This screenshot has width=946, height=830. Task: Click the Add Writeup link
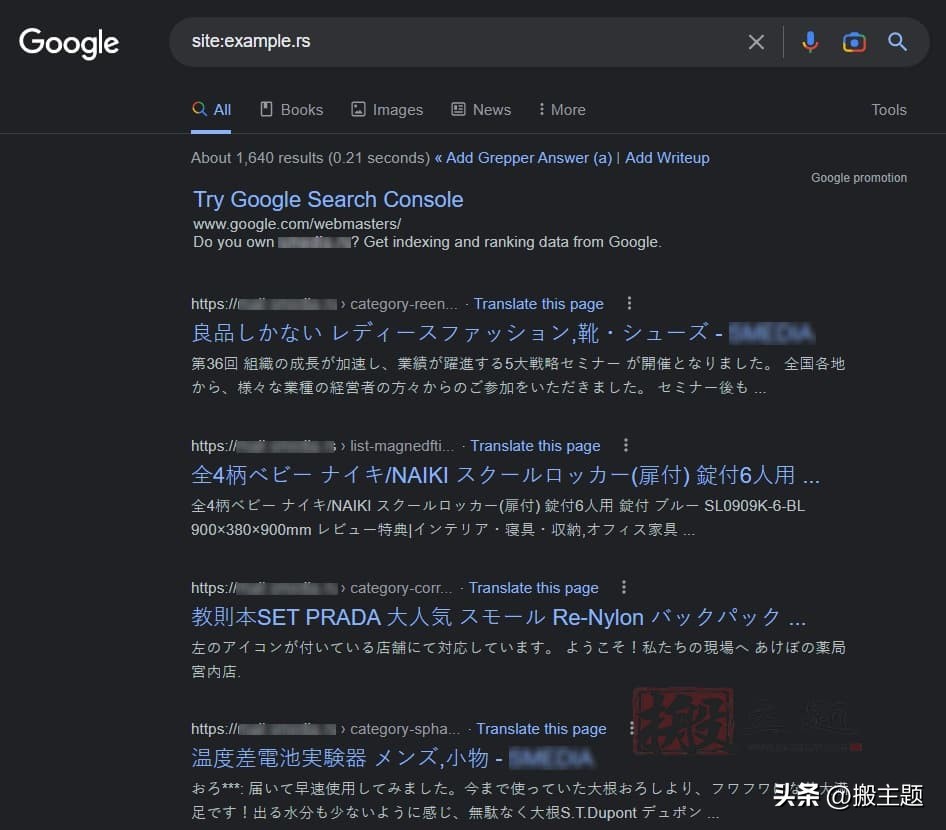click(667, 157)
